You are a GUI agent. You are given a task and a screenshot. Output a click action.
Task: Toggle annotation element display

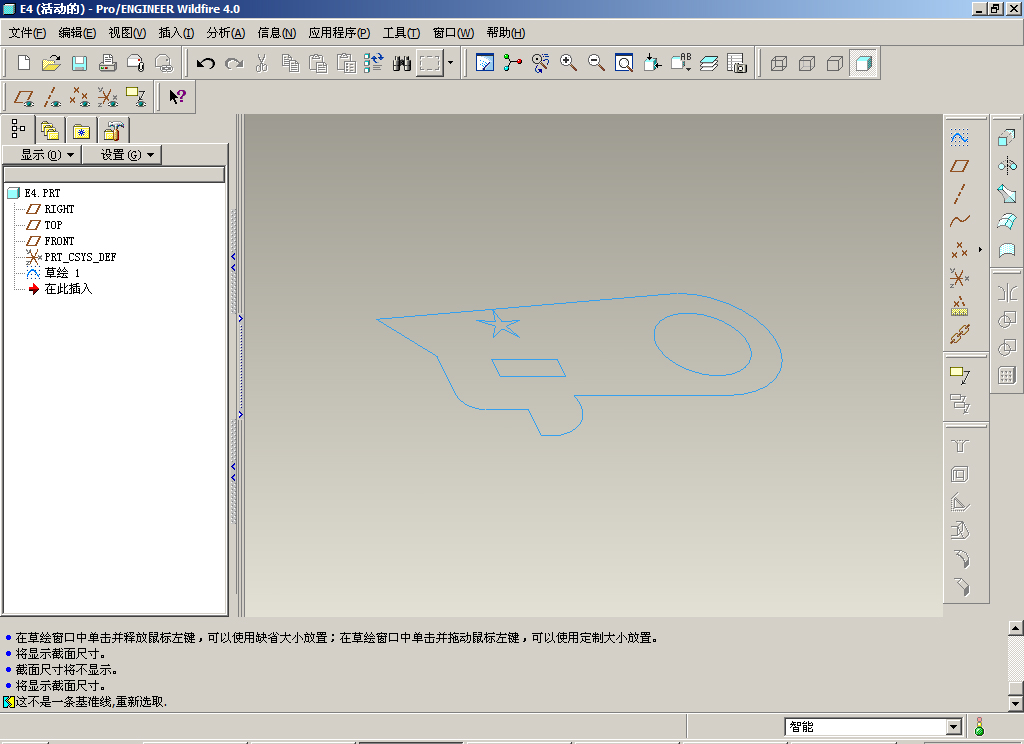(136, 97)
